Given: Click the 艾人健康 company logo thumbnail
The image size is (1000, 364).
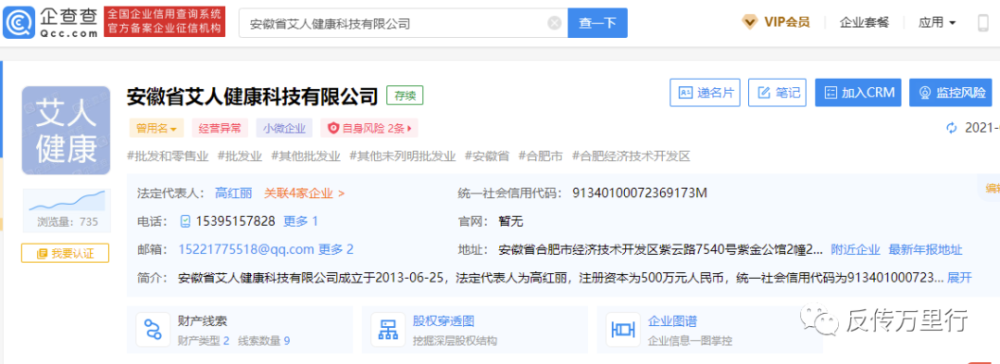Looking at the screenshot, I should click(x=66, y=131).
